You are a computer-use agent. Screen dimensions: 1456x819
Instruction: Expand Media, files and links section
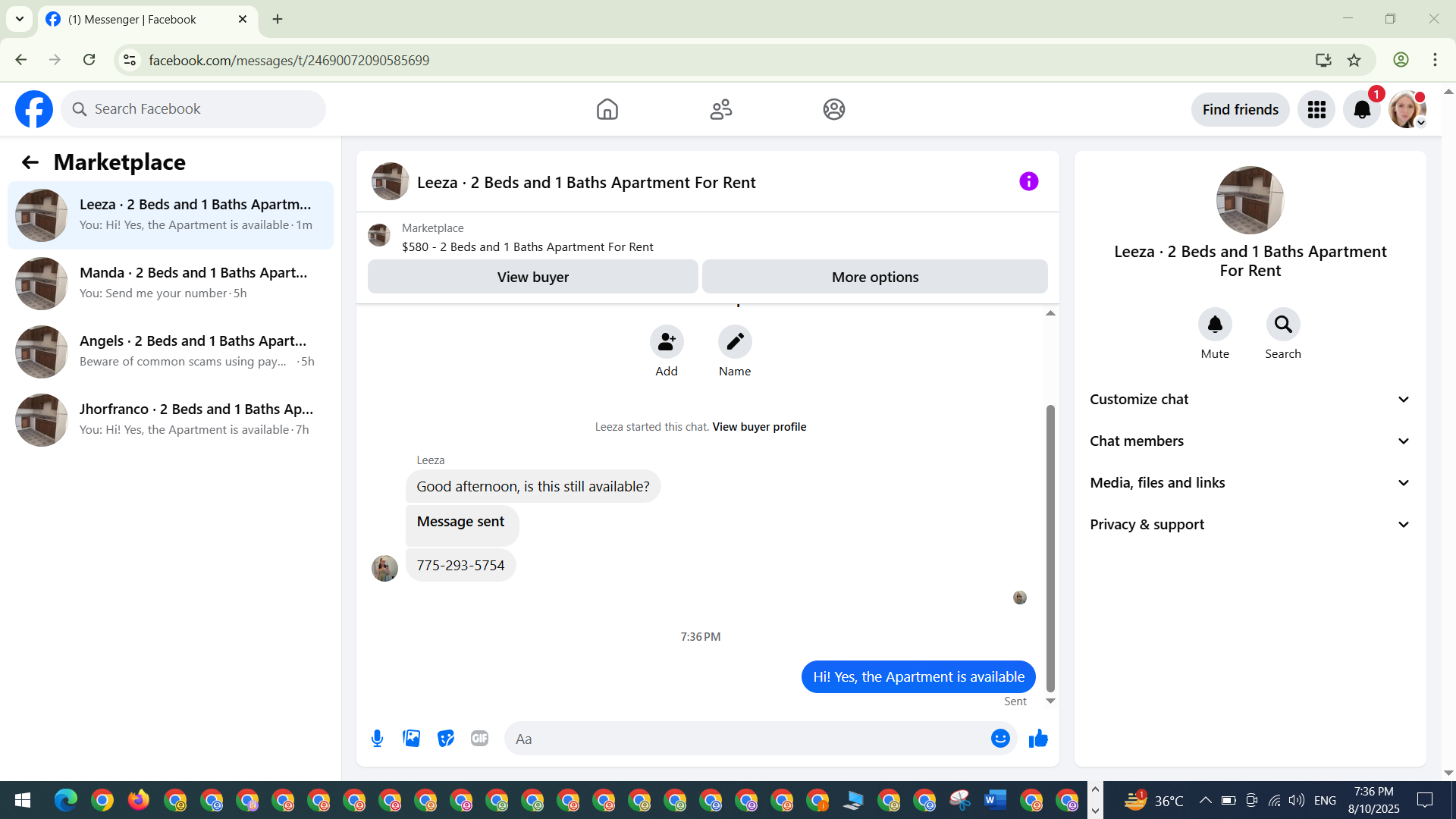(1250, 483)
